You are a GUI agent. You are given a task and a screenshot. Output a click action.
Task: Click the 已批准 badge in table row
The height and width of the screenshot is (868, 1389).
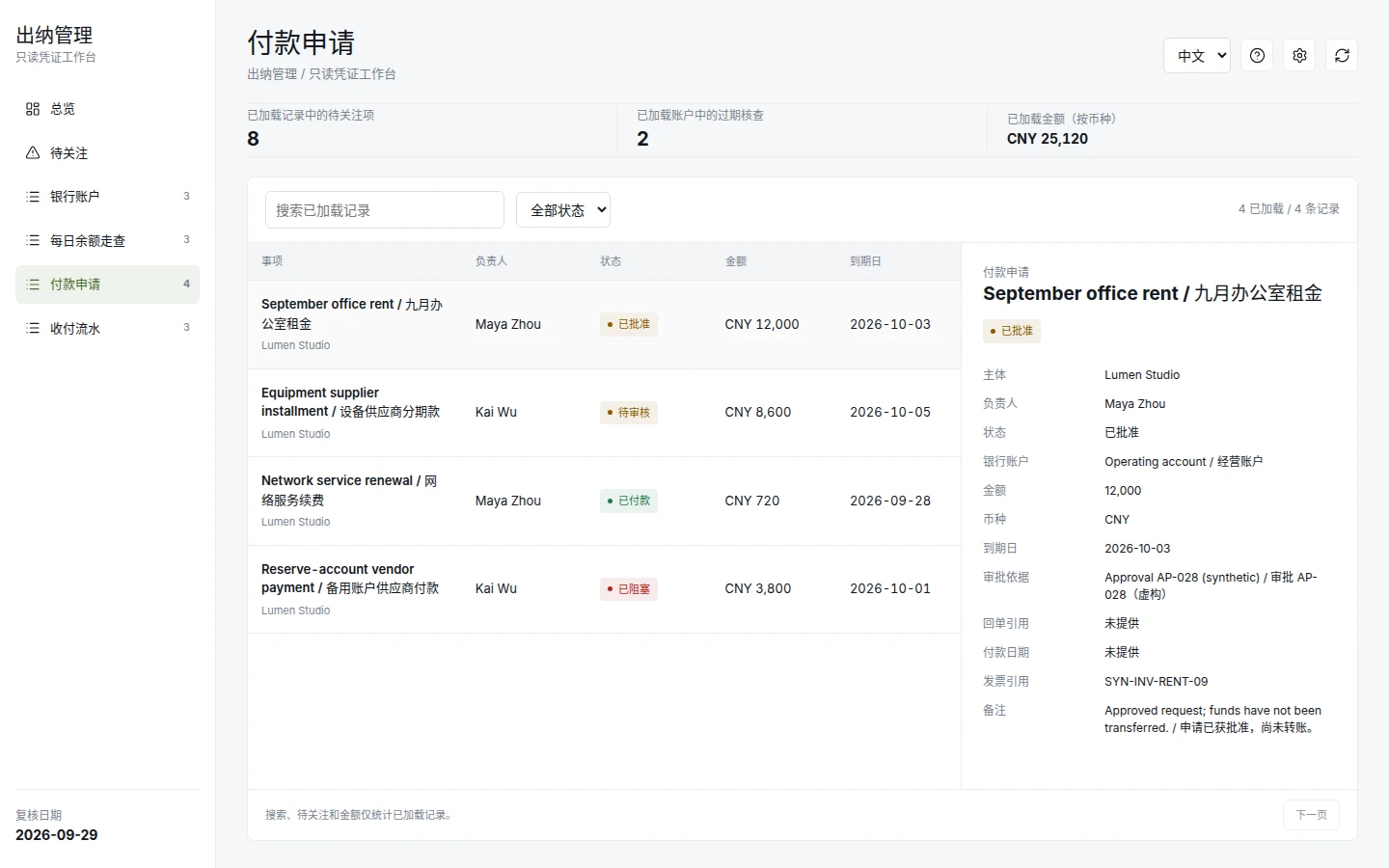(x=629, y=324)
